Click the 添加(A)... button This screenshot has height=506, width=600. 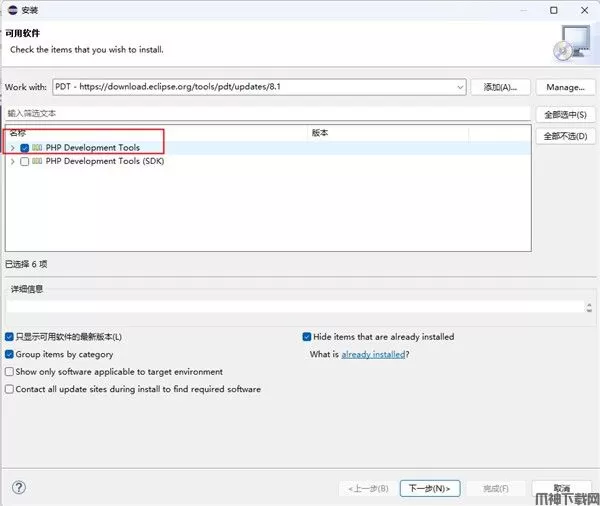pyautogui.click(x=501, y=87)
